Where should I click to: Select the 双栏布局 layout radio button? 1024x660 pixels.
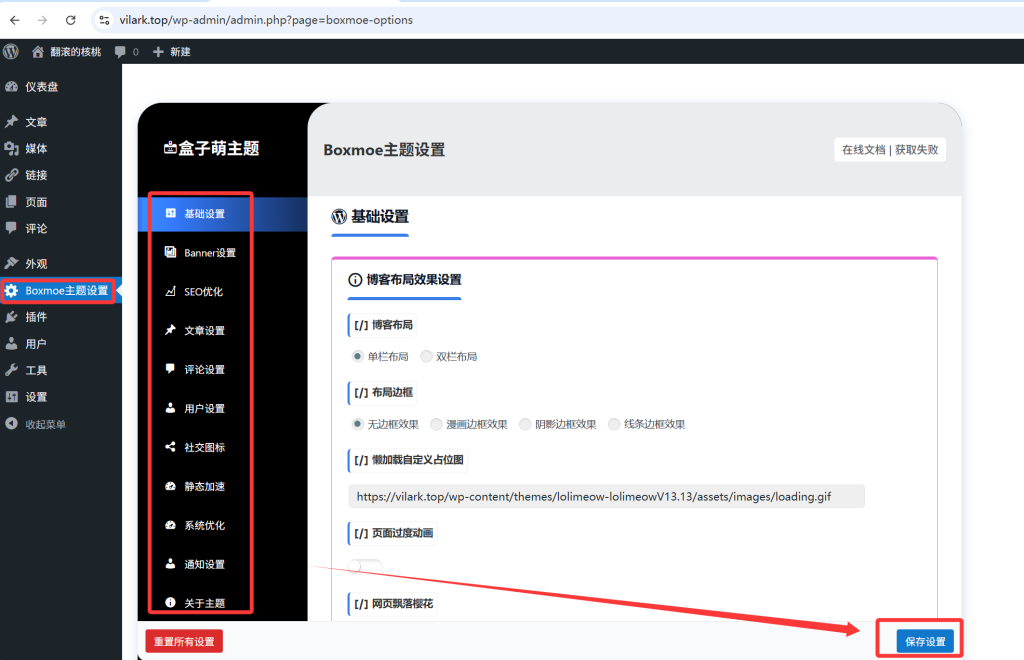(x=426, y=356)
